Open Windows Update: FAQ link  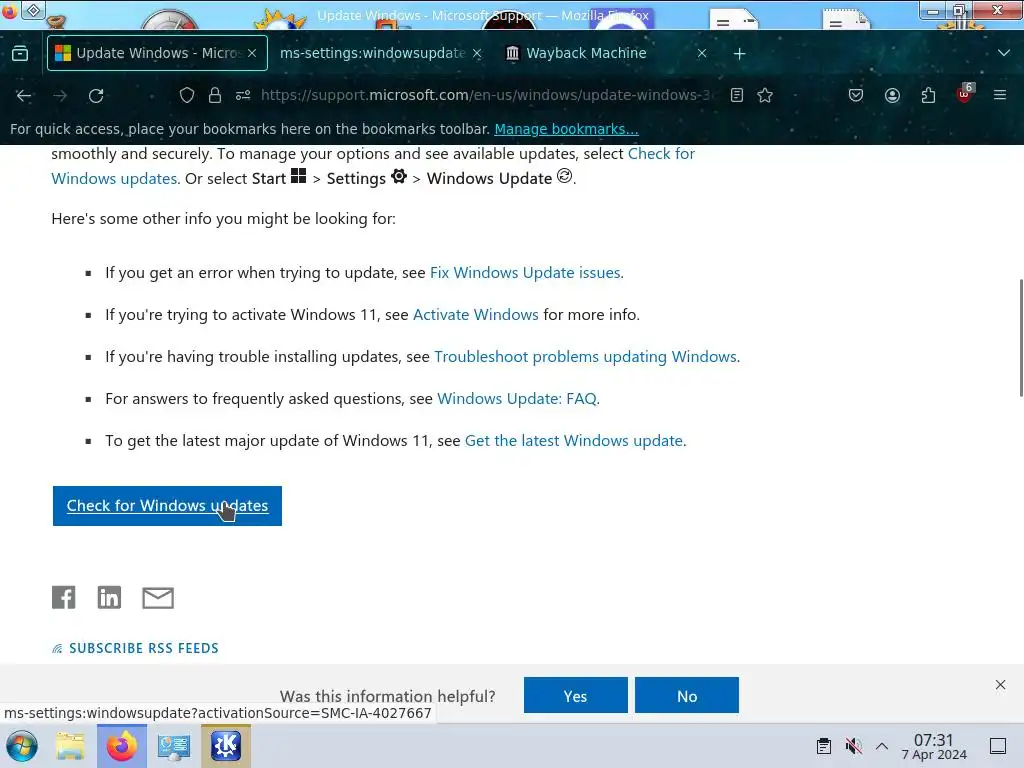pos(517,398)
